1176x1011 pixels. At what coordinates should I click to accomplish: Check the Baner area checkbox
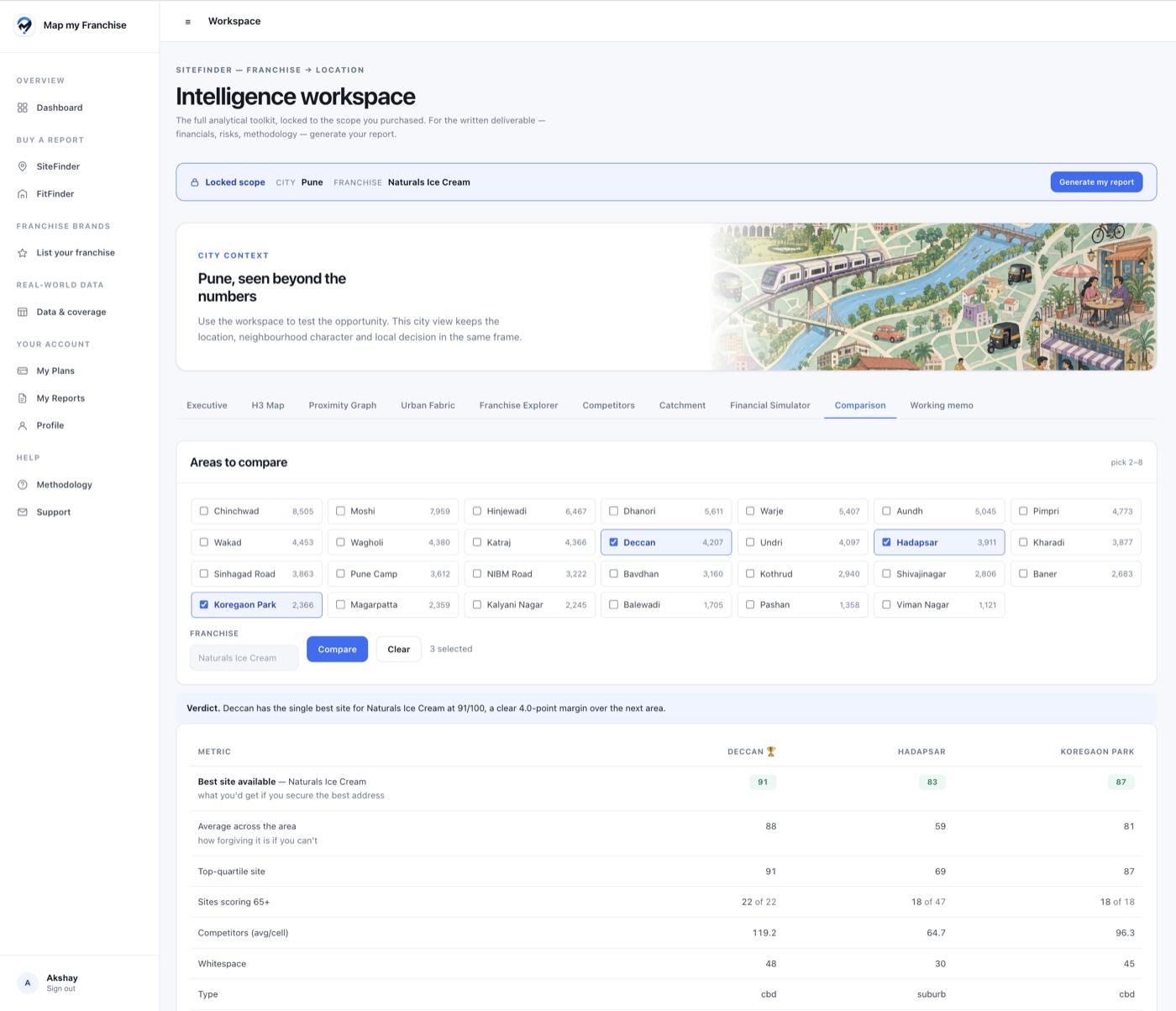click(1023, 574)
